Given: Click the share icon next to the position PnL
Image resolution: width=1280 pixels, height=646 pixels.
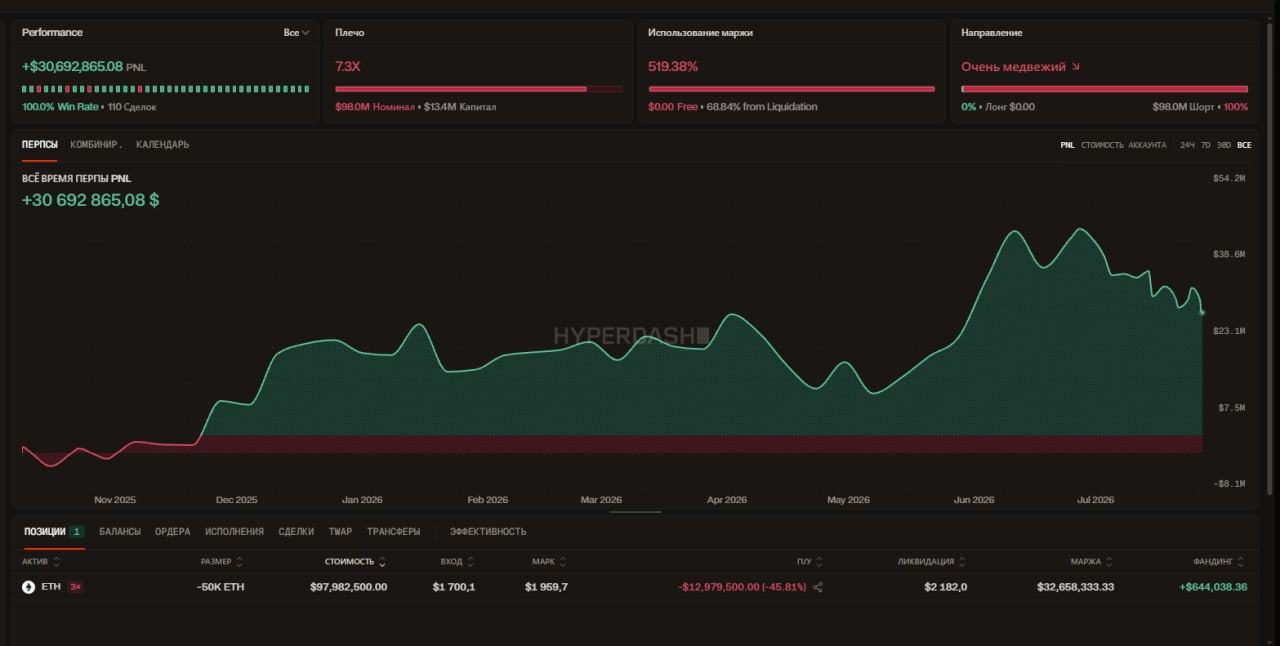Looking at the screenshot, I should tap(818, 587).
